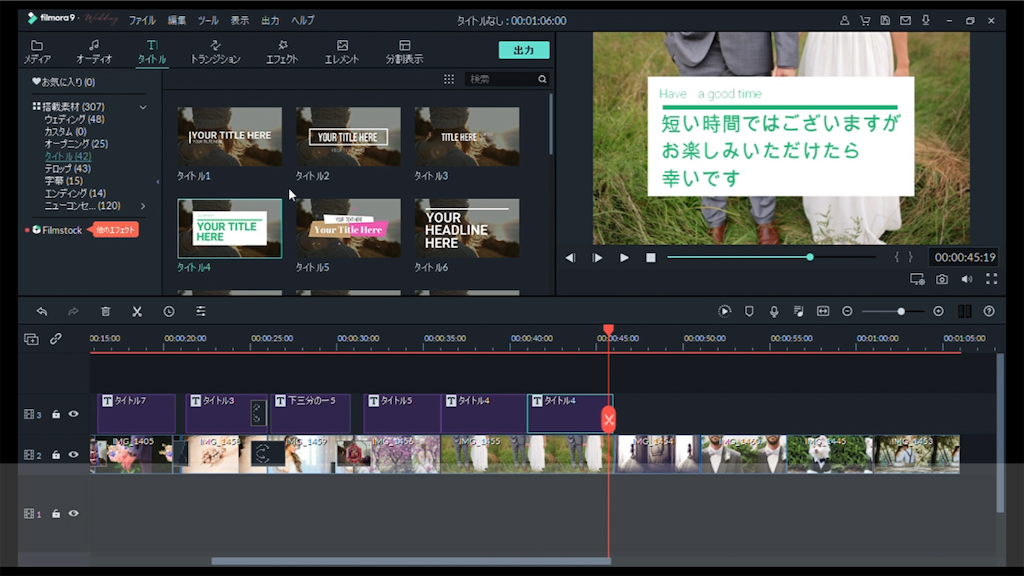Click the timeline zoom slider handle
Screen dimensions: 1024x576
pyautogui.click(x=901, y=311)
